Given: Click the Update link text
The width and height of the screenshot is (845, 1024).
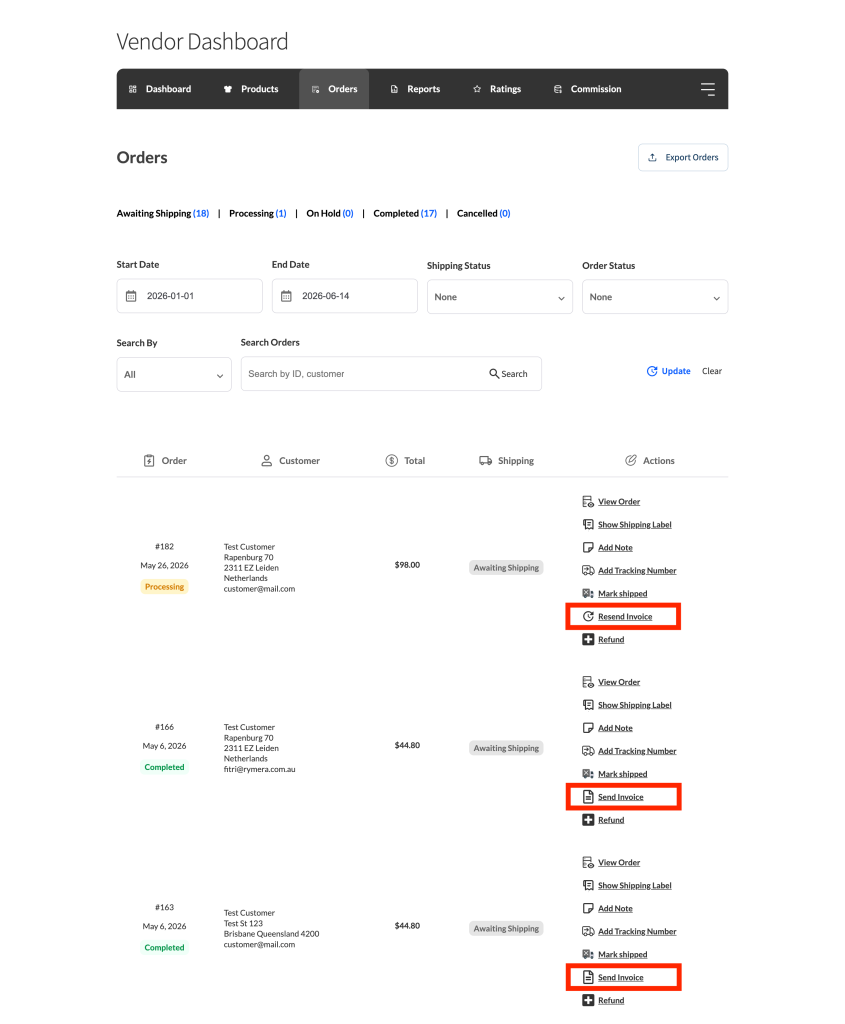Looking at the screenshot, I should (x=676, y=371).
